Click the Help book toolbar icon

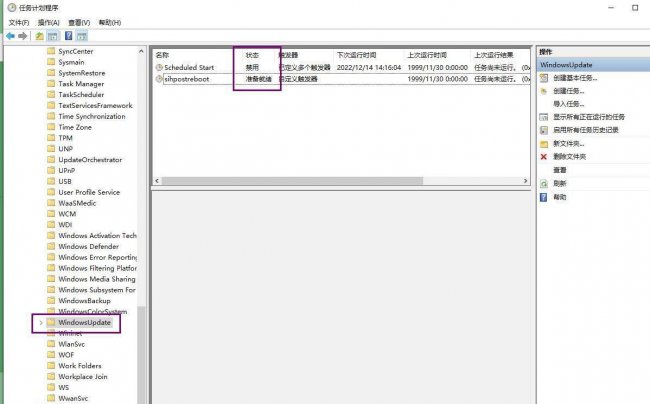click(68, 36)
